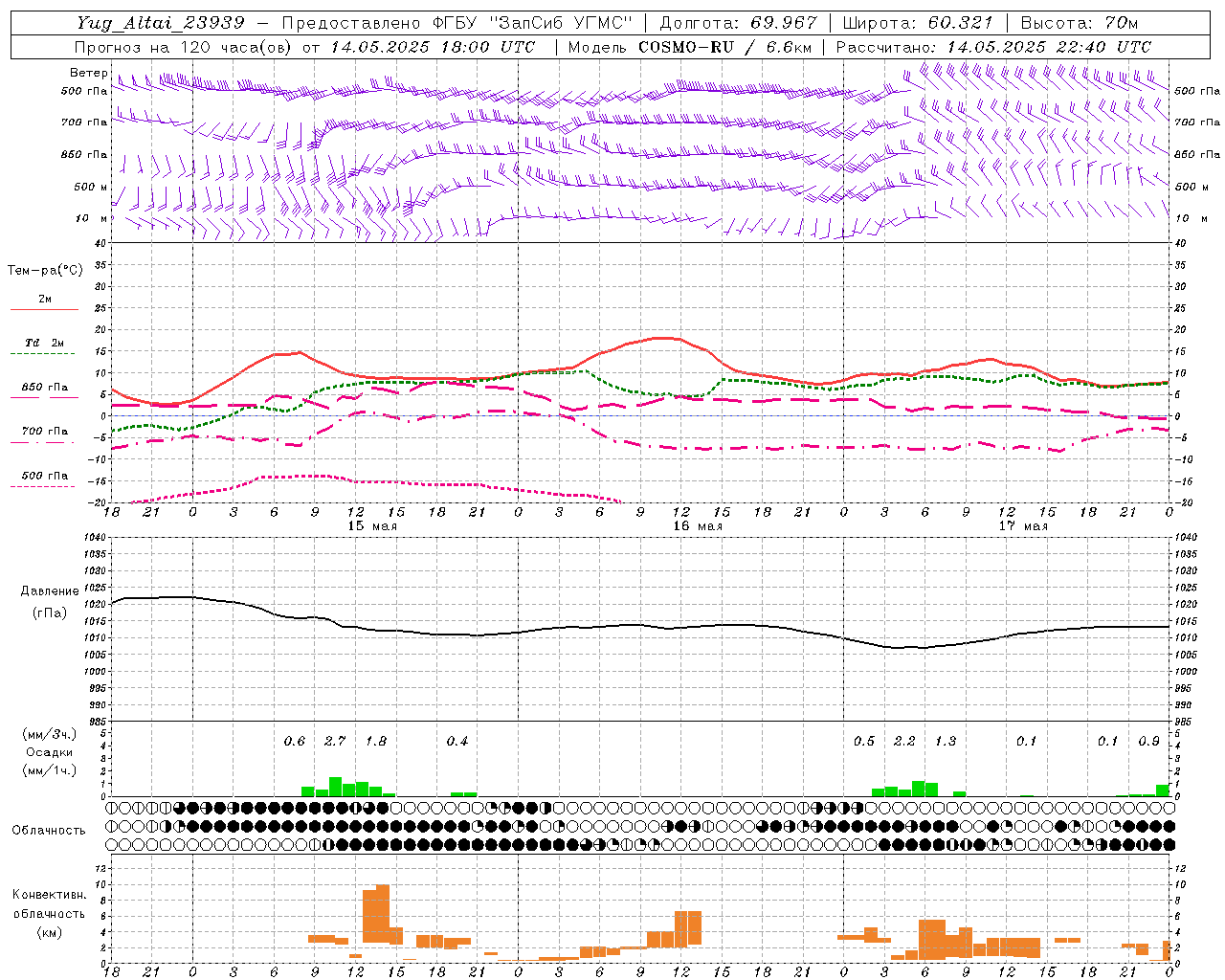Click the model name COSMO-RU / 6.6км

coord(724,47)
